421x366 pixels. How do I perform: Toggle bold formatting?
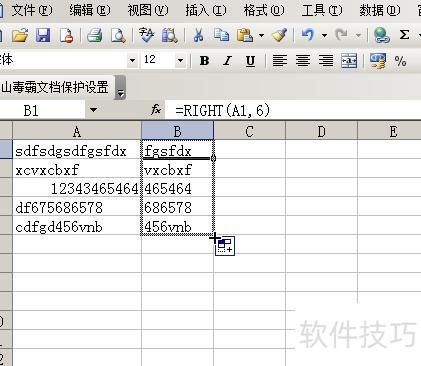[204, 61]
